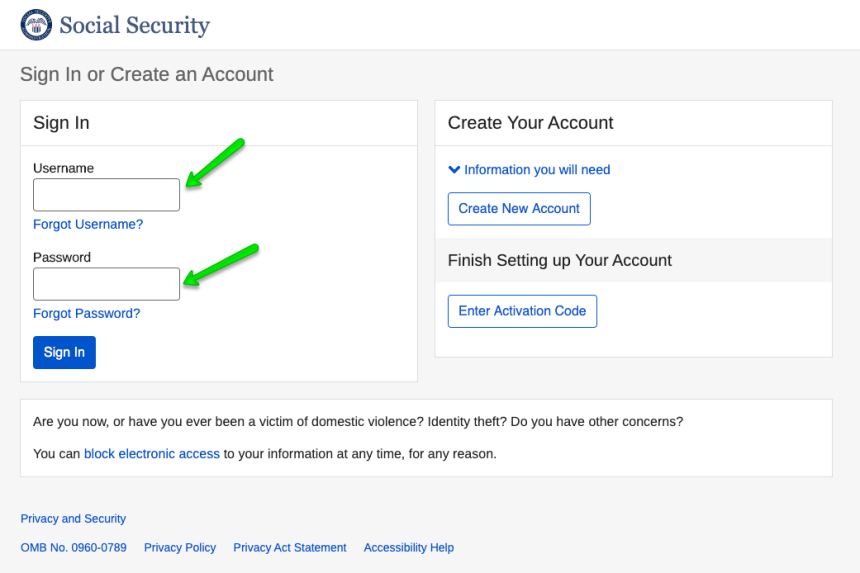
Task: Expand the Information you will need section
Action: [529, 170]
